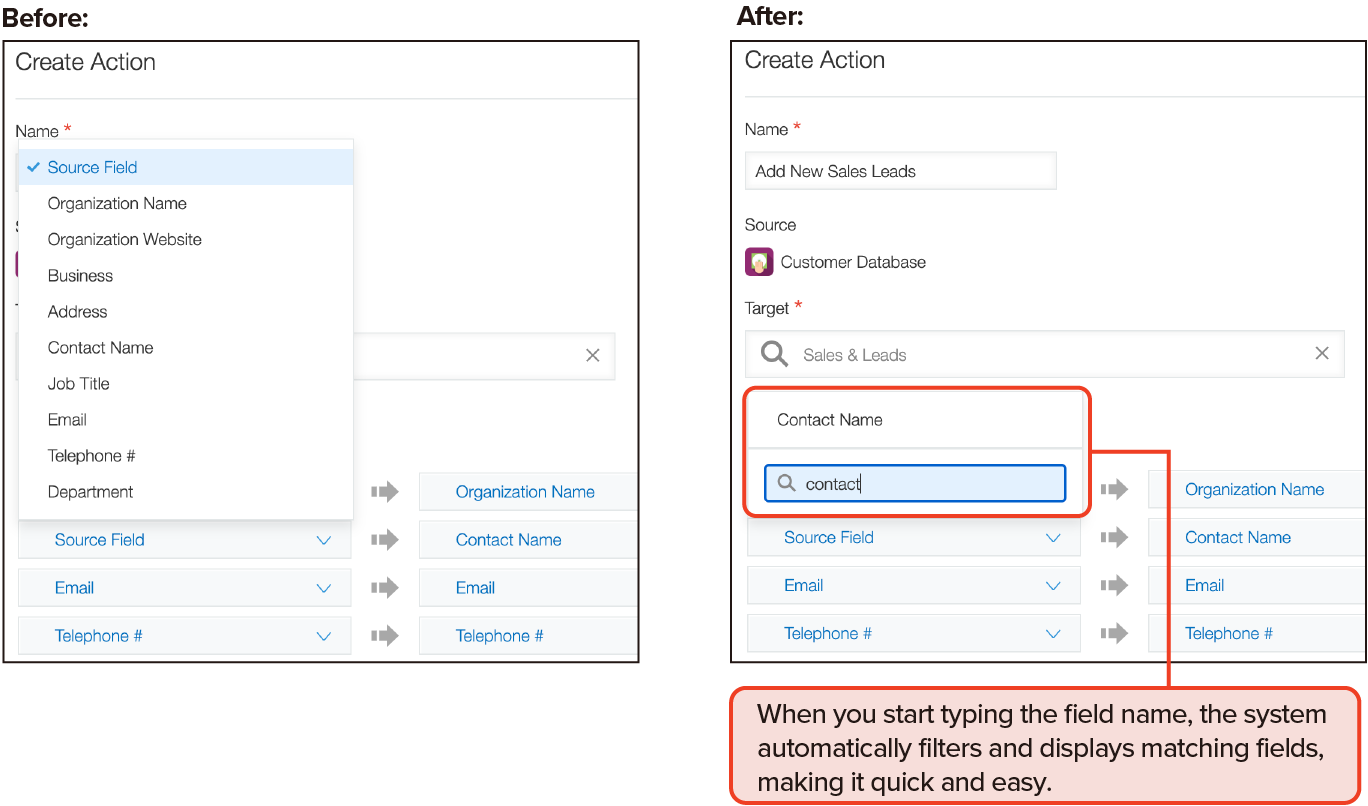Screen dimensions: 1368x806
Task: Select Department option in the dropdown list
Action: click(x=90, y=491)
